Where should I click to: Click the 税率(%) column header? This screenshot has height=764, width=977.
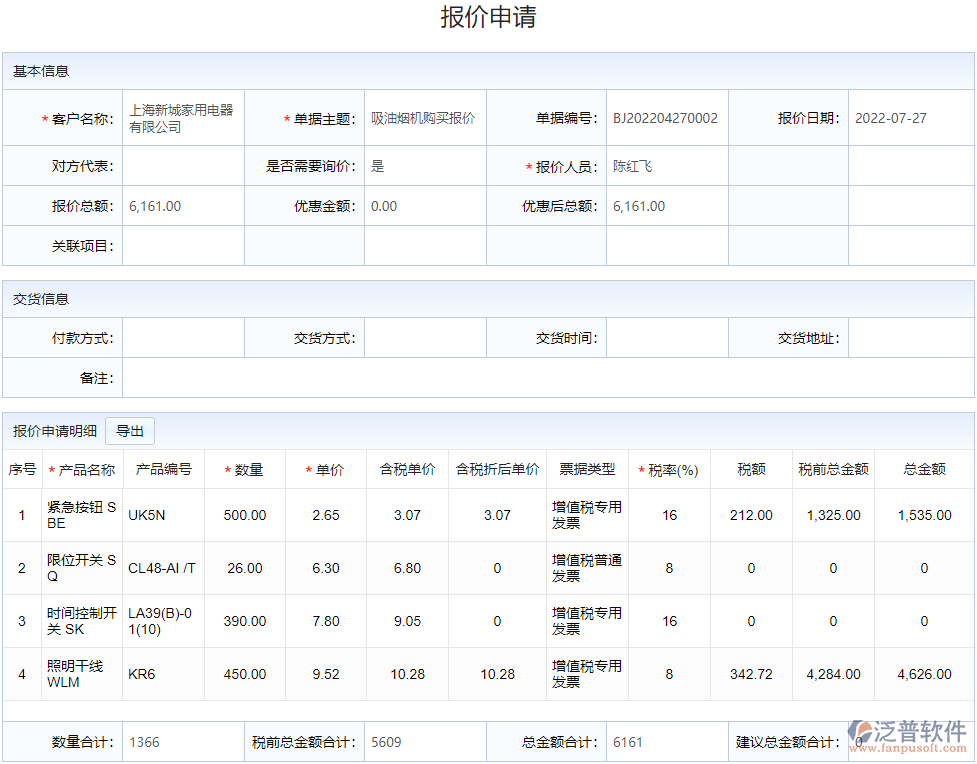(x=668, y=469)
